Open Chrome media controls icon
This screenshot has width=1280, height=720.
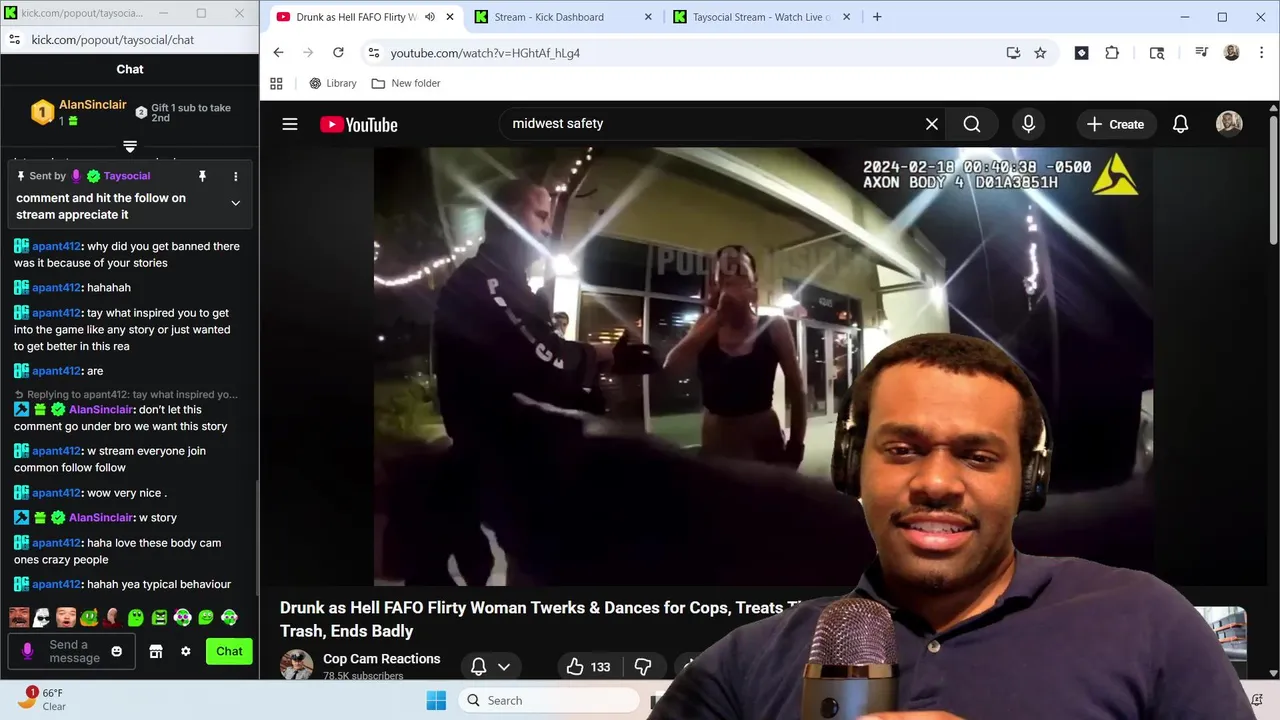pos(1201,53)
